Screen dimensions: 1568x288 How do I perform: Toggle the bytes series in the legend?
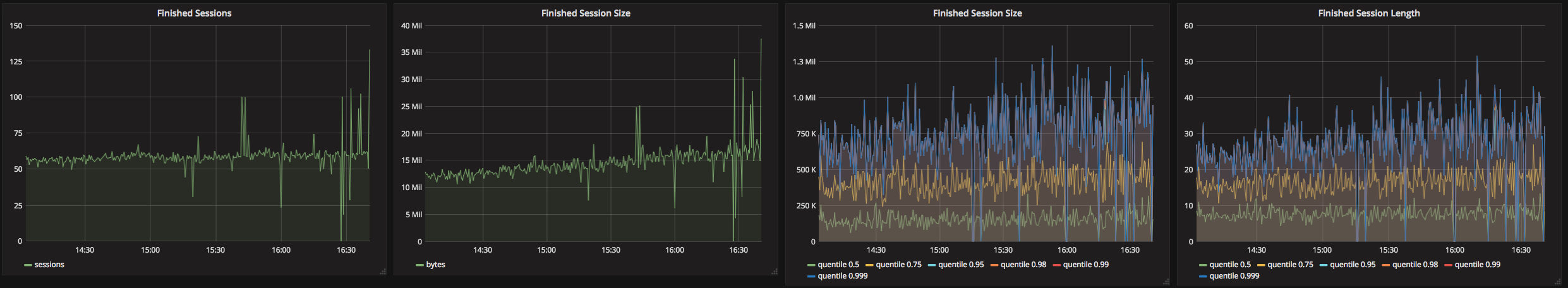tap(435, 265)
